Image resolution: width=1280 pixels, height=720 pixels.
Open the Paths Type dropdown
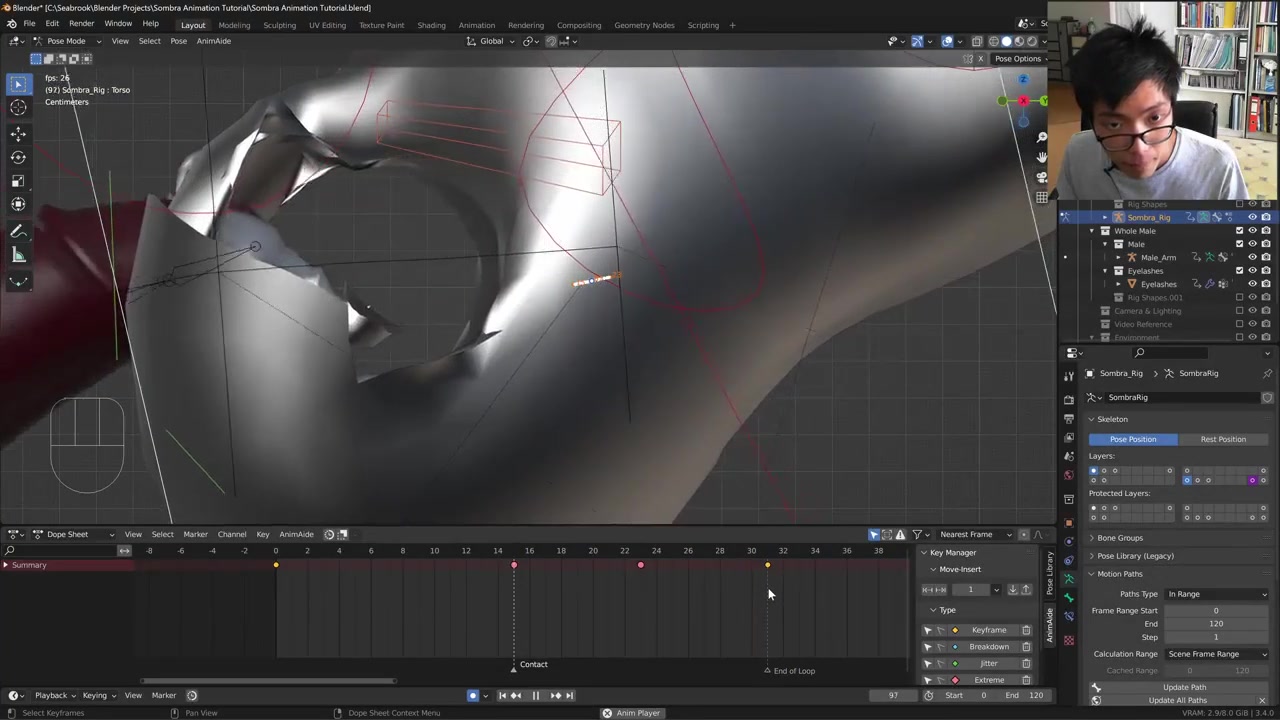pyautogui.click(x=1216, y=594)
